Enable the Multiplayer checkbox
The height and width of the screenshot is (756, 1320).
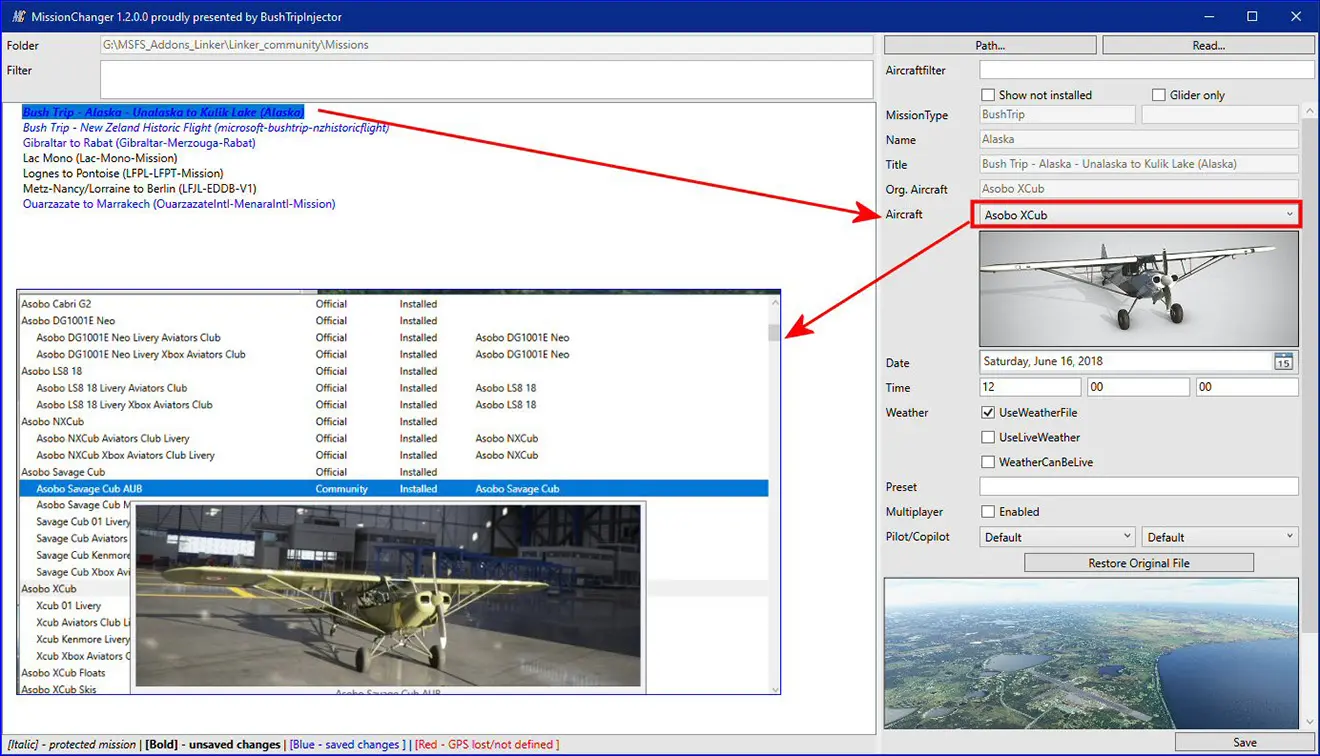[x=988, y=511]
